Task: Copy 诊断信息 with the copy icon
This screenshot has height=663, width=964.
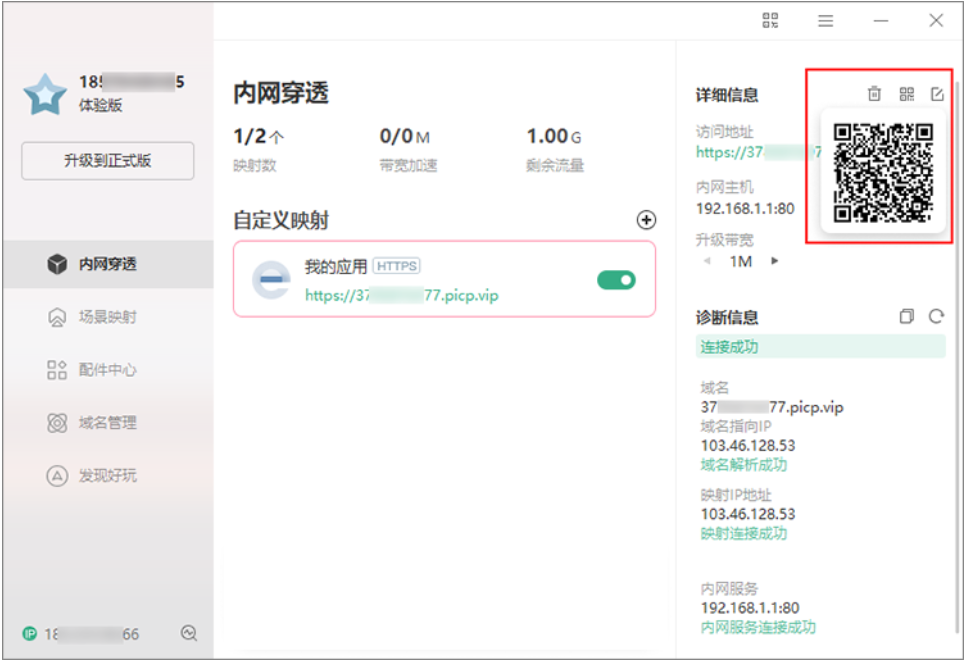Action: [906, 316]
